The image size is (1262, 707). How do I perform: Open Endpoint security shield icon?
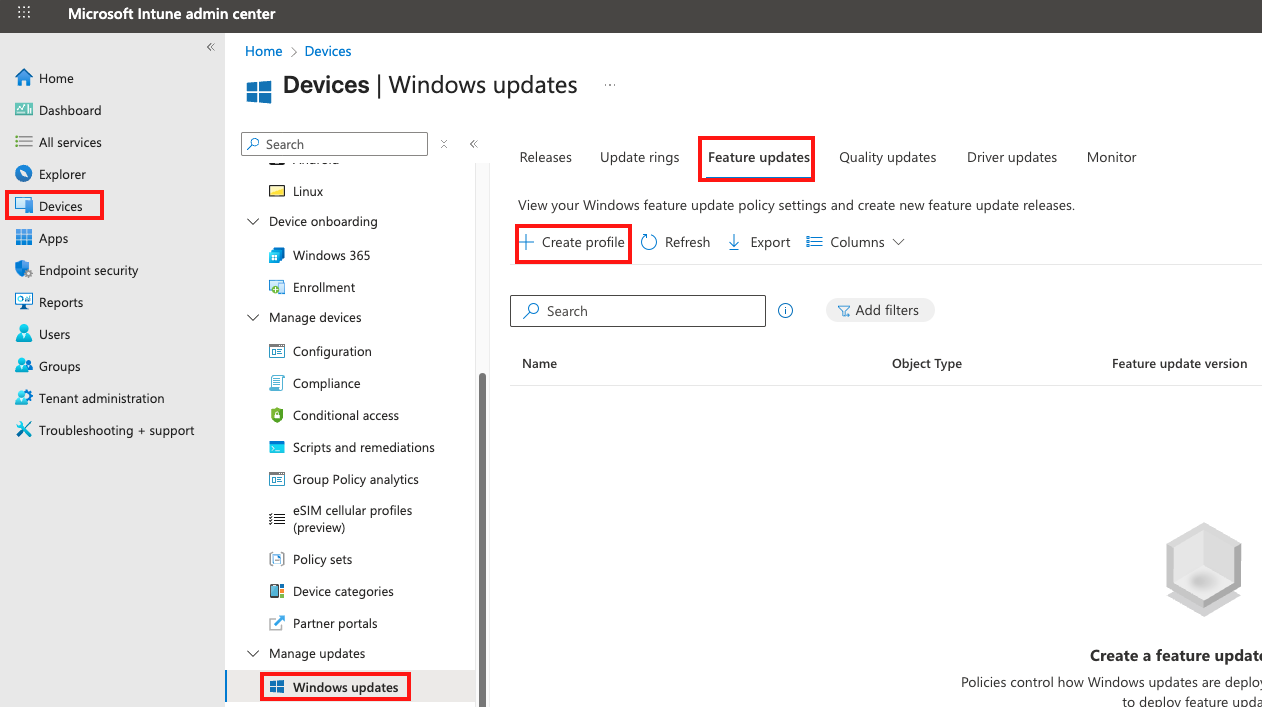24,270
